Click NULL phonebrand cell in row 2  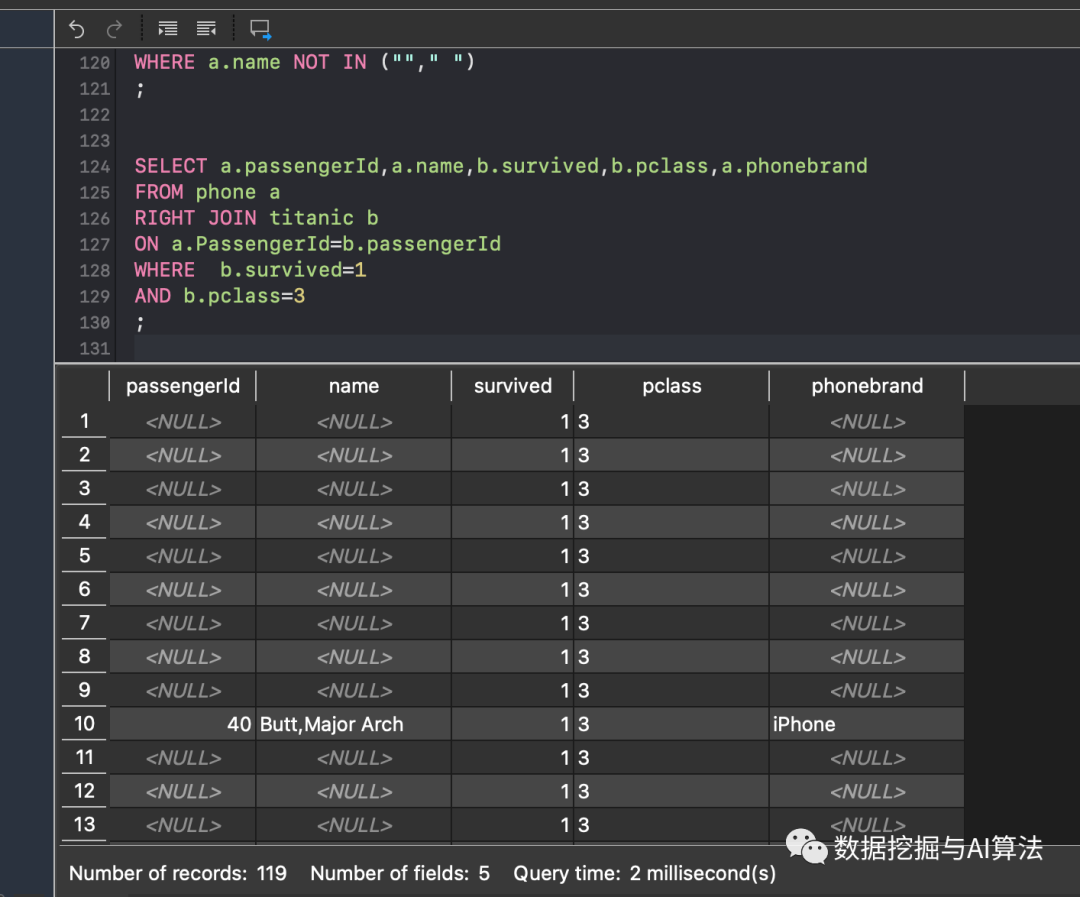(x=866, y=455)
